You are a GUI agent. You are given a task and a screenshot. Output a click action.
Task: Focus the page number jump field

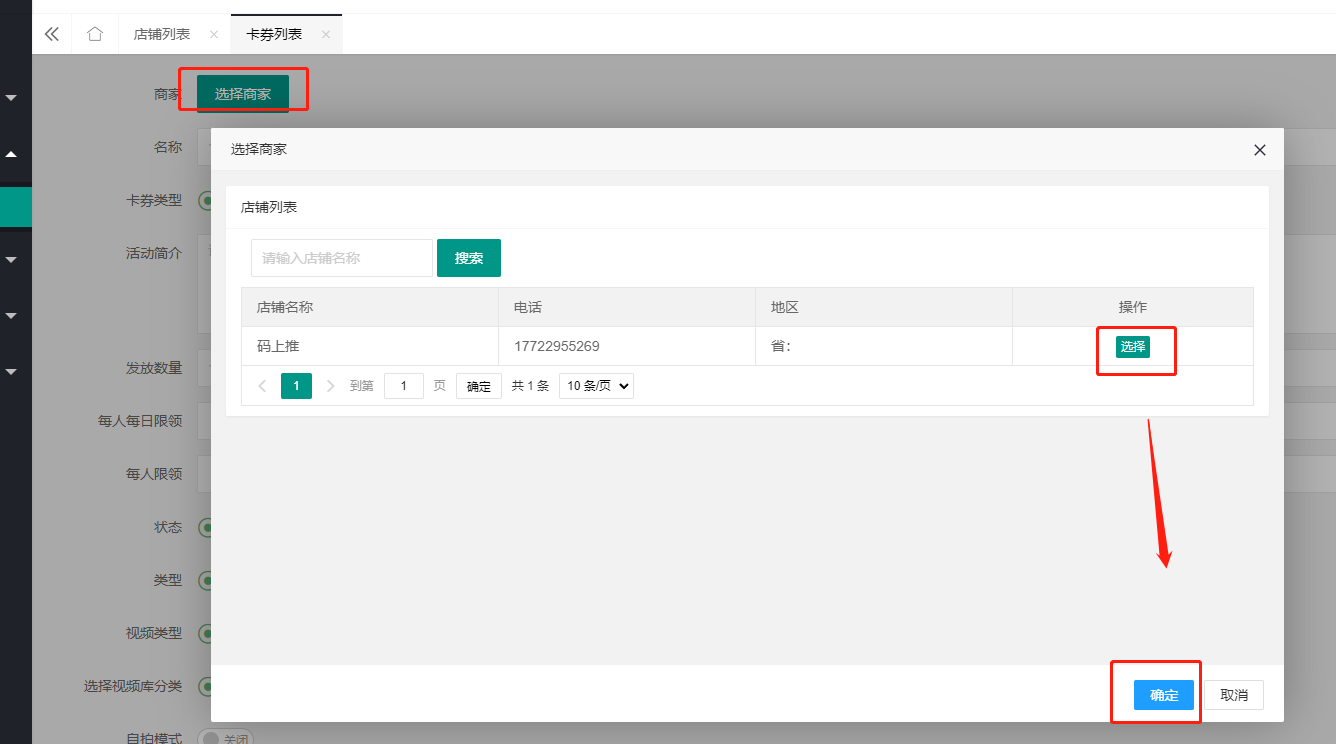coord(404,386)
